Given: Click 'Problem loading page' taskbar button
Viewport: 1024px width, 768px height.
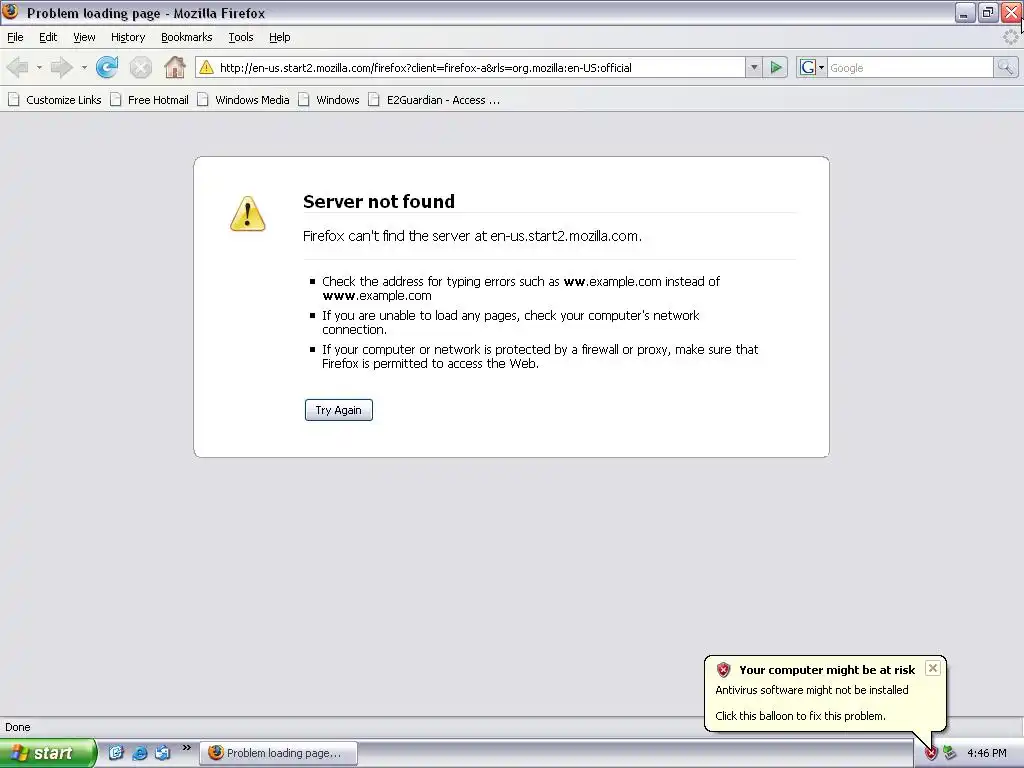Looking at the screenshot, I should [x=278, y=753].
